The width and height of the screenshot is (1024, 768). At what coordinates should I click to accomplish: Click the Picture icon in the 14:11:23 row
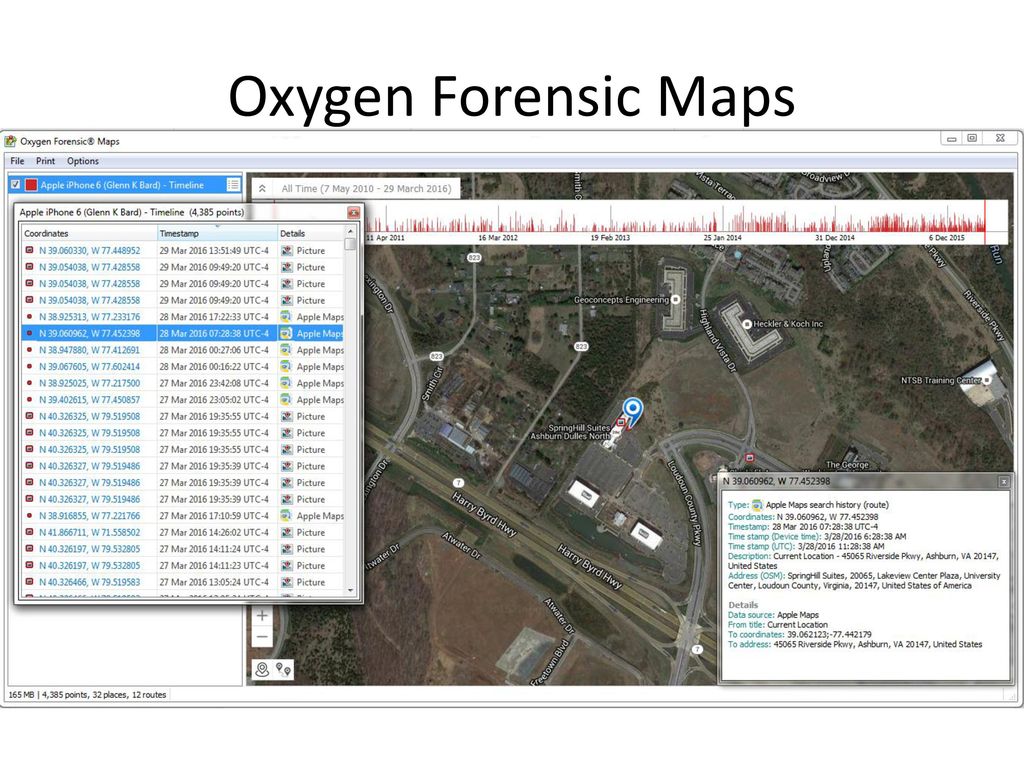tap(287, 566)
